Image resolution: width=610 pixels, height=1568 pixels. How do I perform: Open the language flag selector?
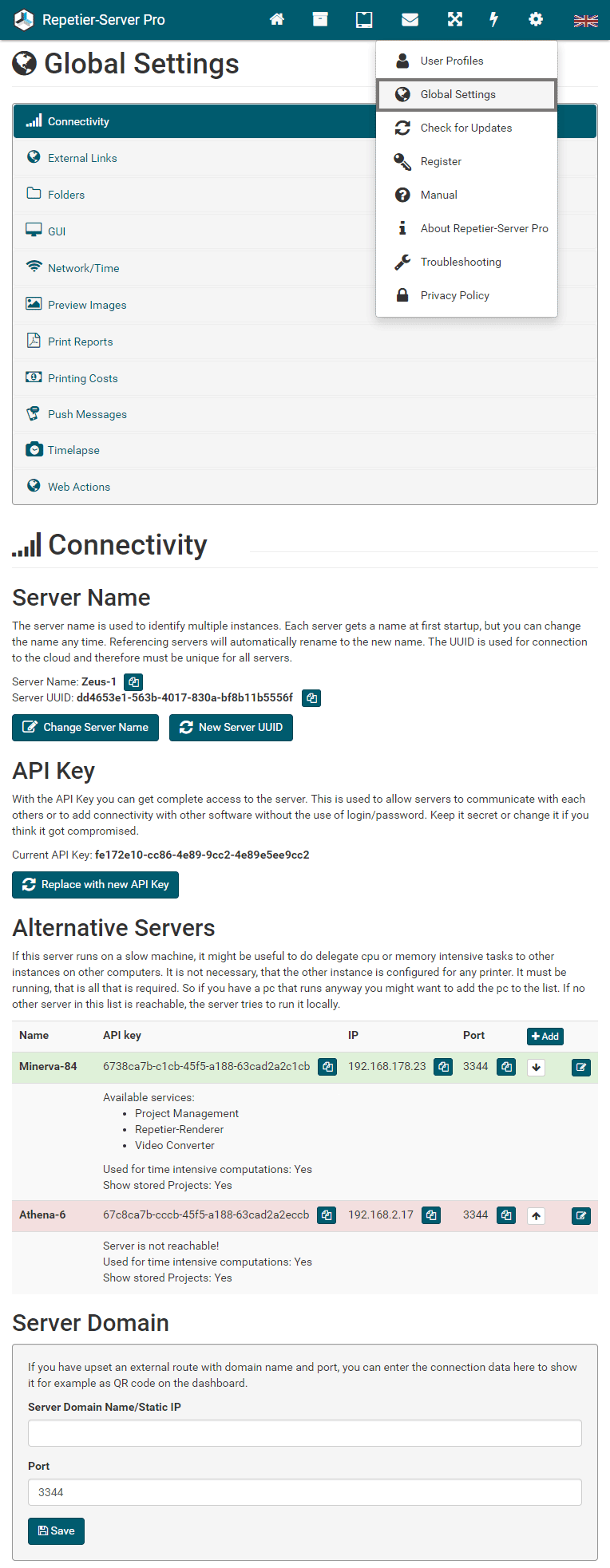click(x=585, y=21)
